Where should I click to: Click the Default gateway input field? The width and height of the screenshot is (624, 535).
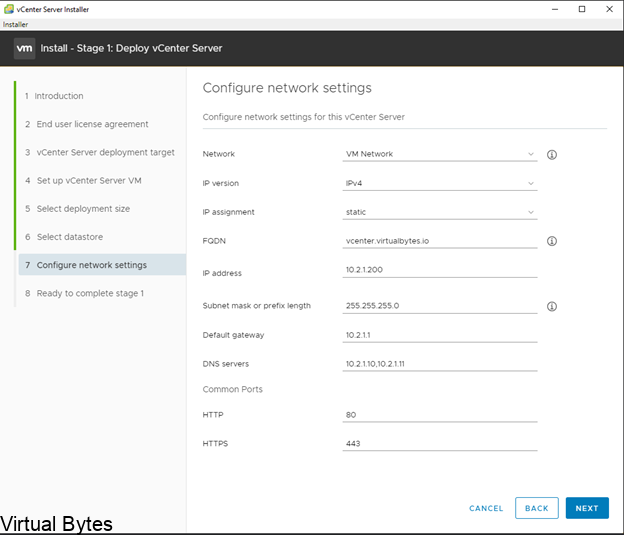coord(440,335)
